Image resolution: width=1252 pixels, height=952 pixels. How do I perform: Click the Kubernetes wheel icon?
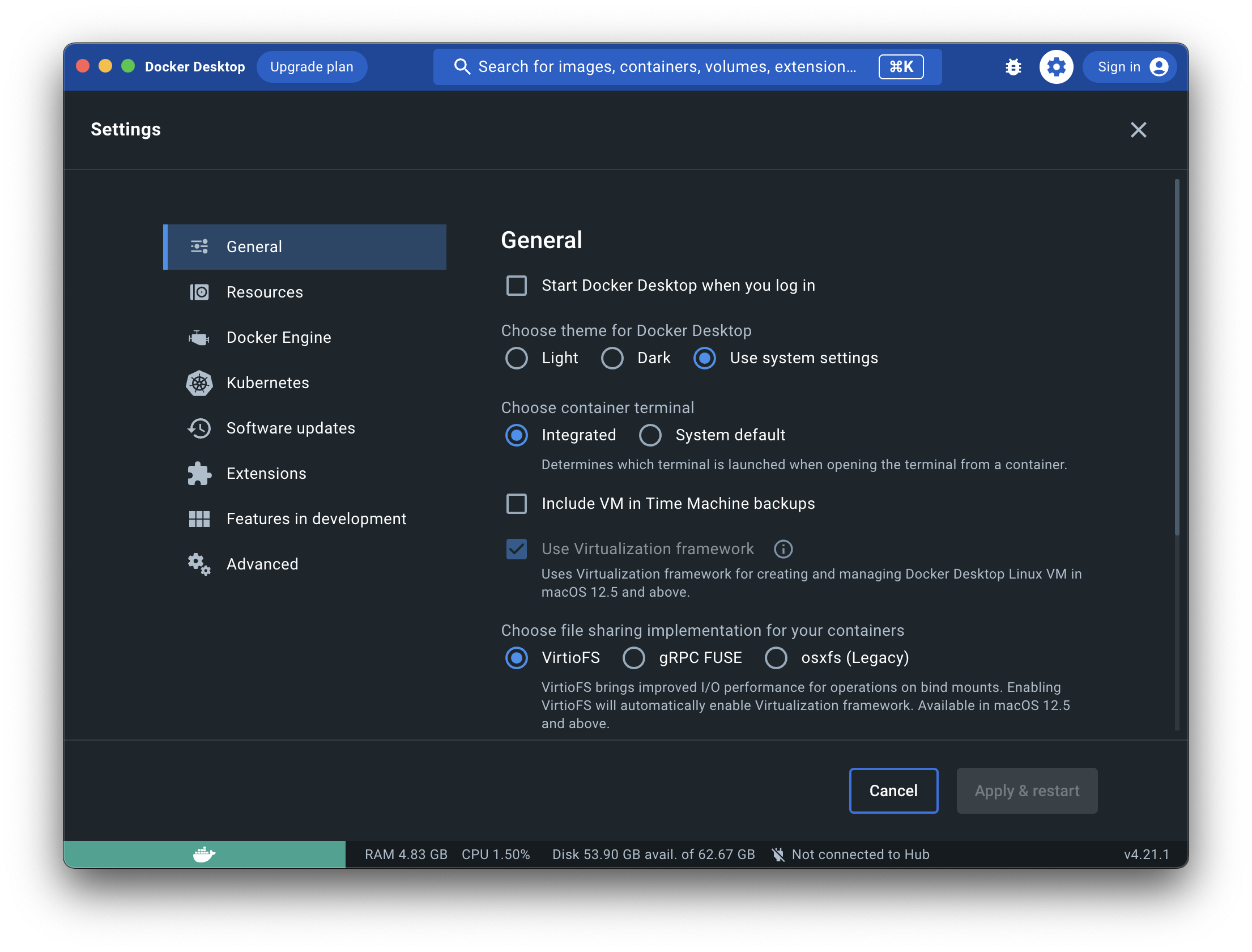199,383
